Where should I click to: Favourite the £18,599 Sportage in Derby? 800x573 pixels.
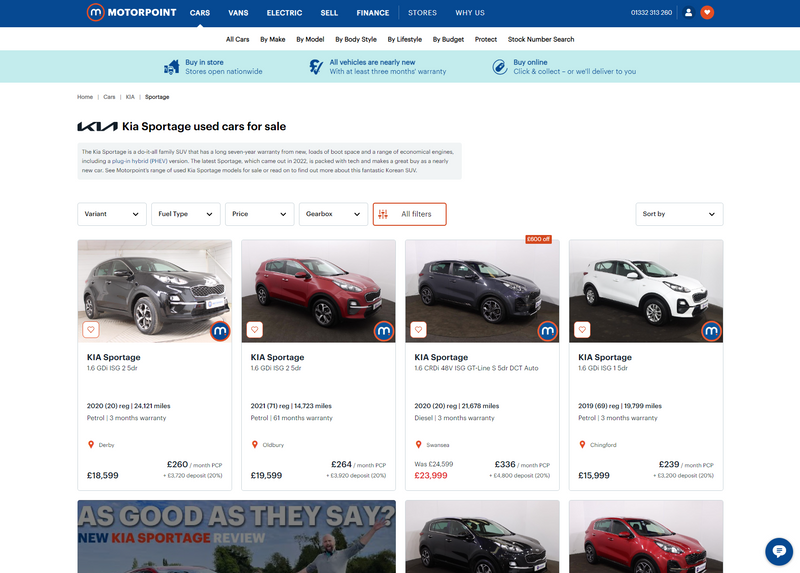pos(91,330)
